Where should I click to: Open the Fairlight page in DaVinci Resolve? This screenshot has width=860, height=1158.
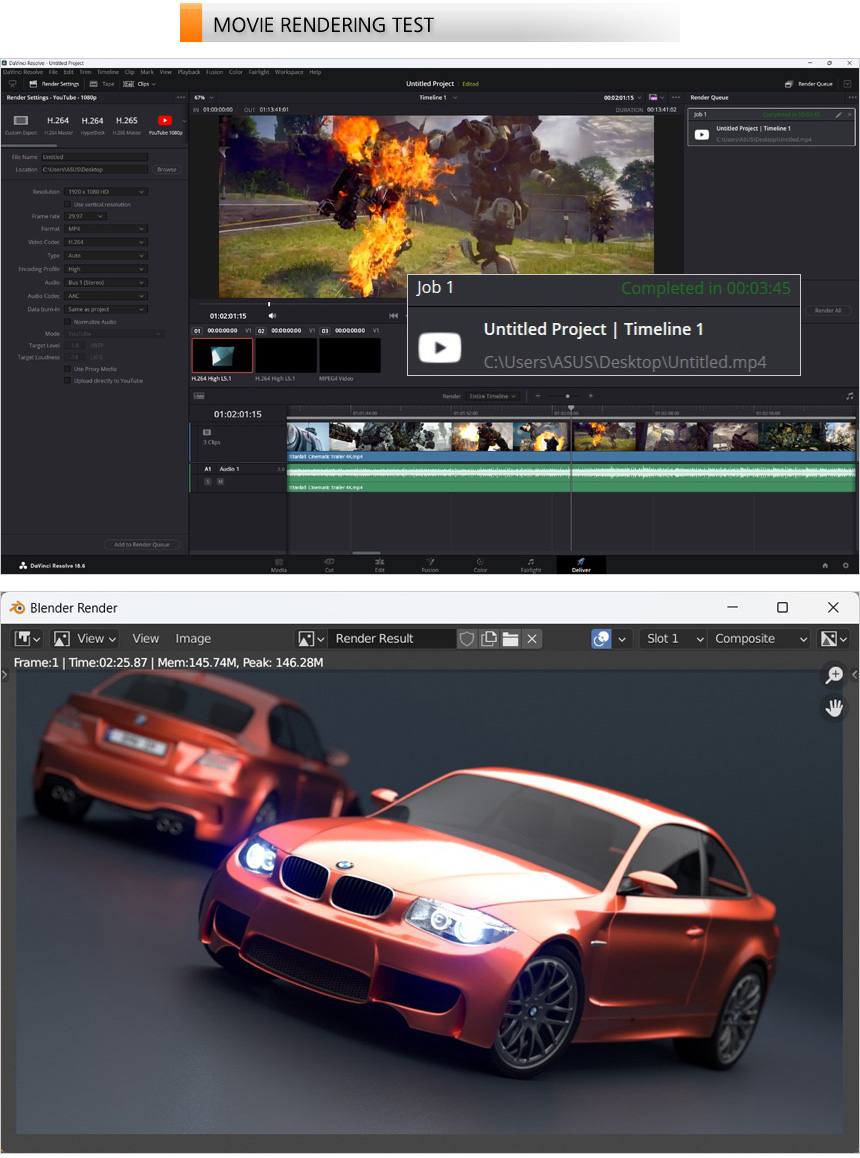coord(530,565)
